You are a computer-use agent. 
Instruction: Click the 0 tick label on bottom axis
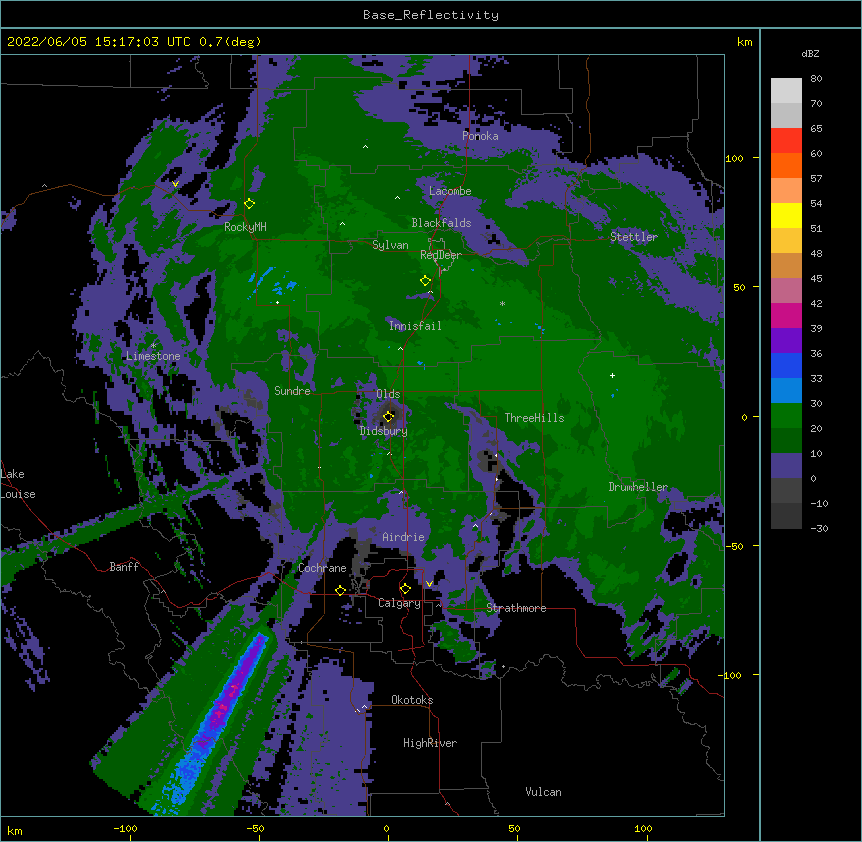click(x=386, y=828)
